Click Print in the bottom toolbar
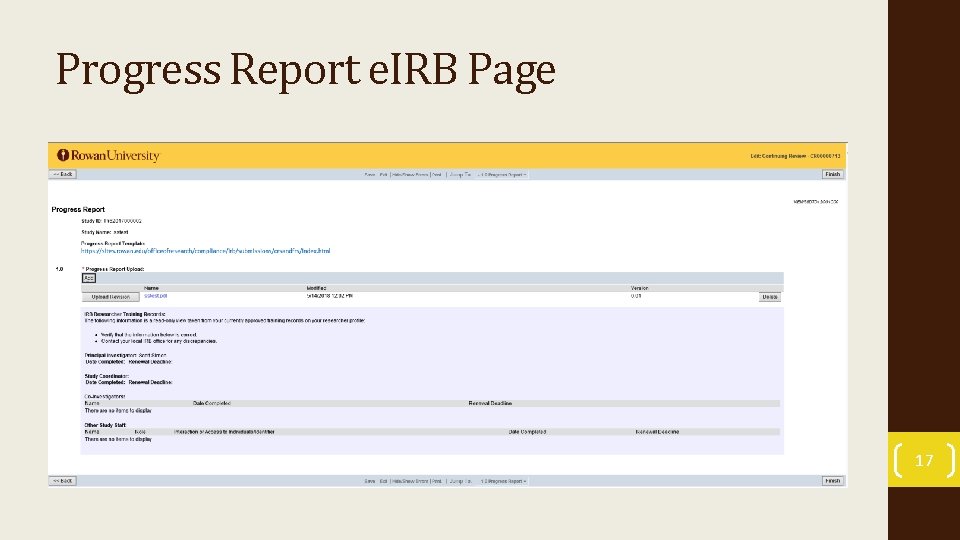 click(437, 481)
